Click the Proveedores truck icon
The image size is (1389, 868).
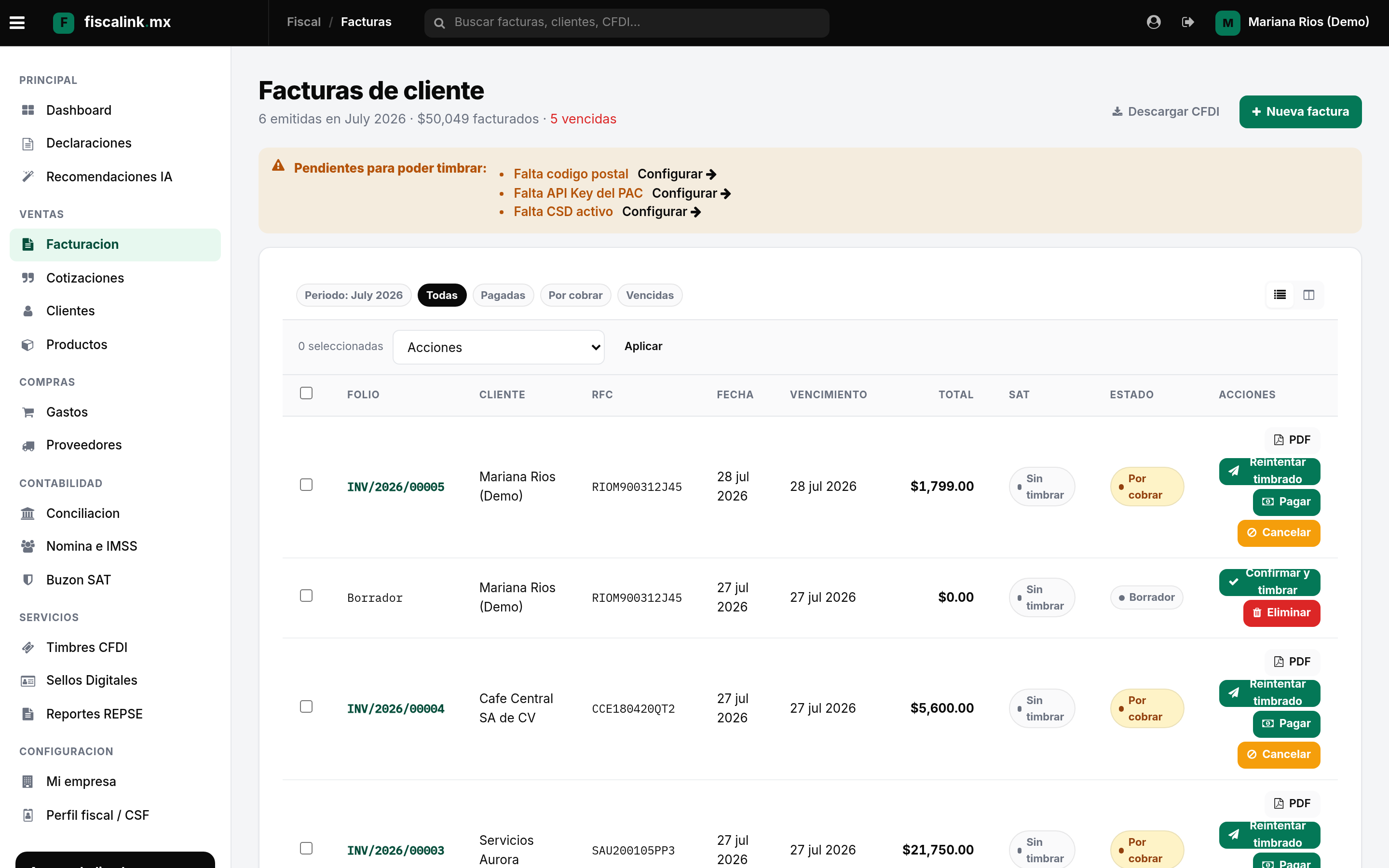27,446
